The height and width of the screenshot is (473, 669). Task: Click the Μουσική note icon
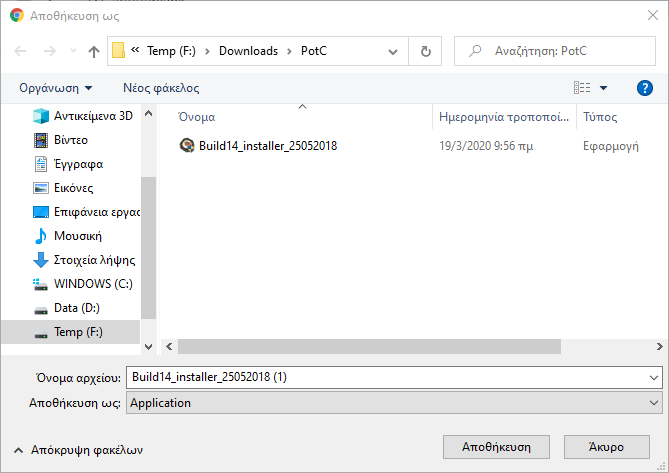[x=41, y=236]
